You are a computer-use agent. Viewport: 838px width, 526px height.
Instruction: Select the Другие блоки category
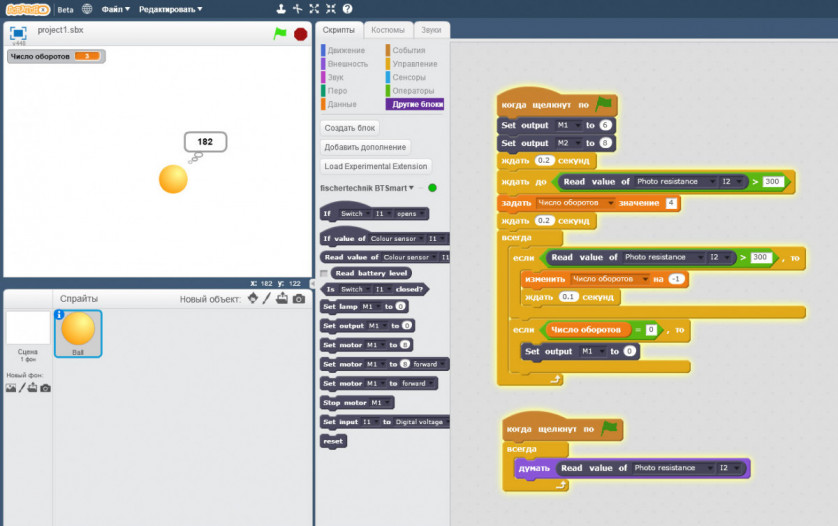[415, 104]
